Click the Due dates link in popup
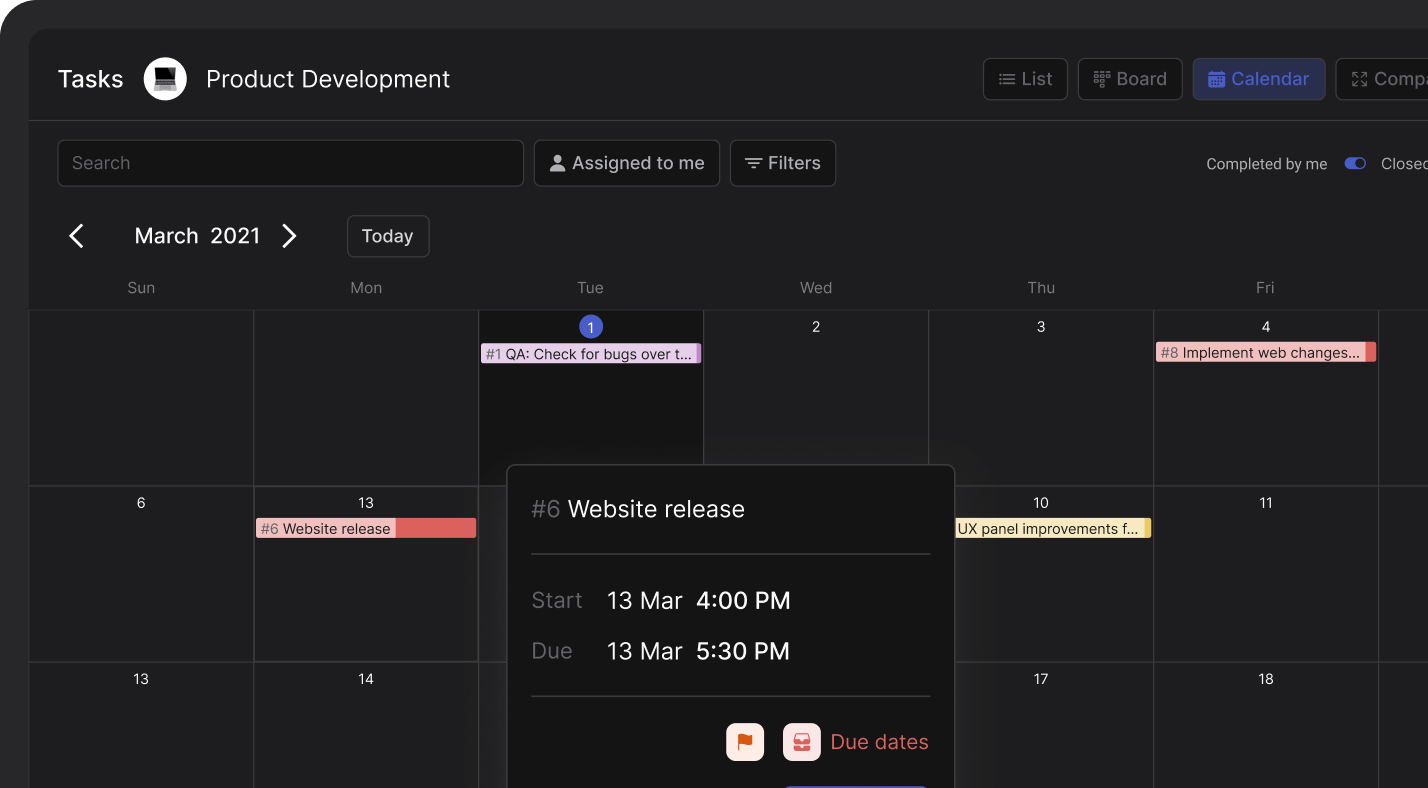Screen dimensions: 1428x788 [x=878, y=741]
